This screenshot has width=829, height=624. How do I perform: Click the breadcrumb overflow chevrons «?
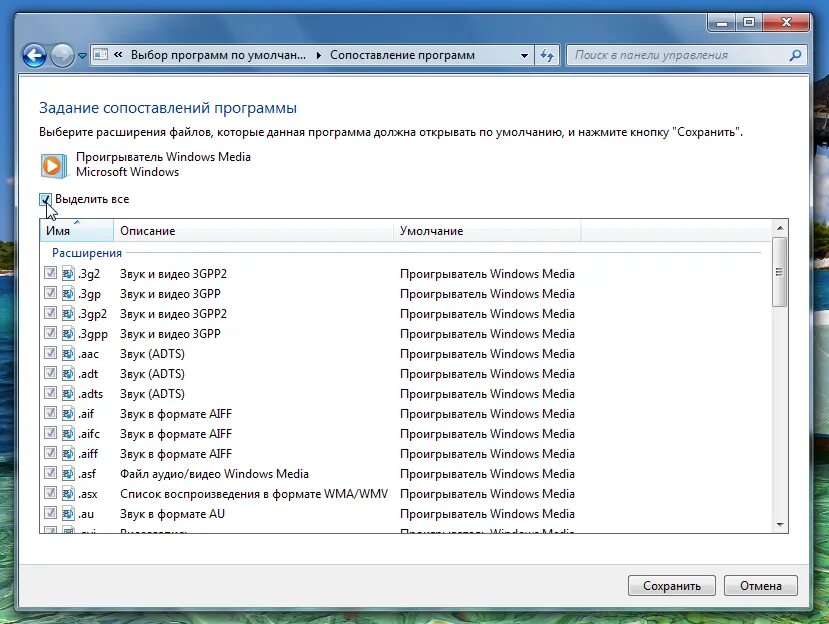tap(118, 54)
